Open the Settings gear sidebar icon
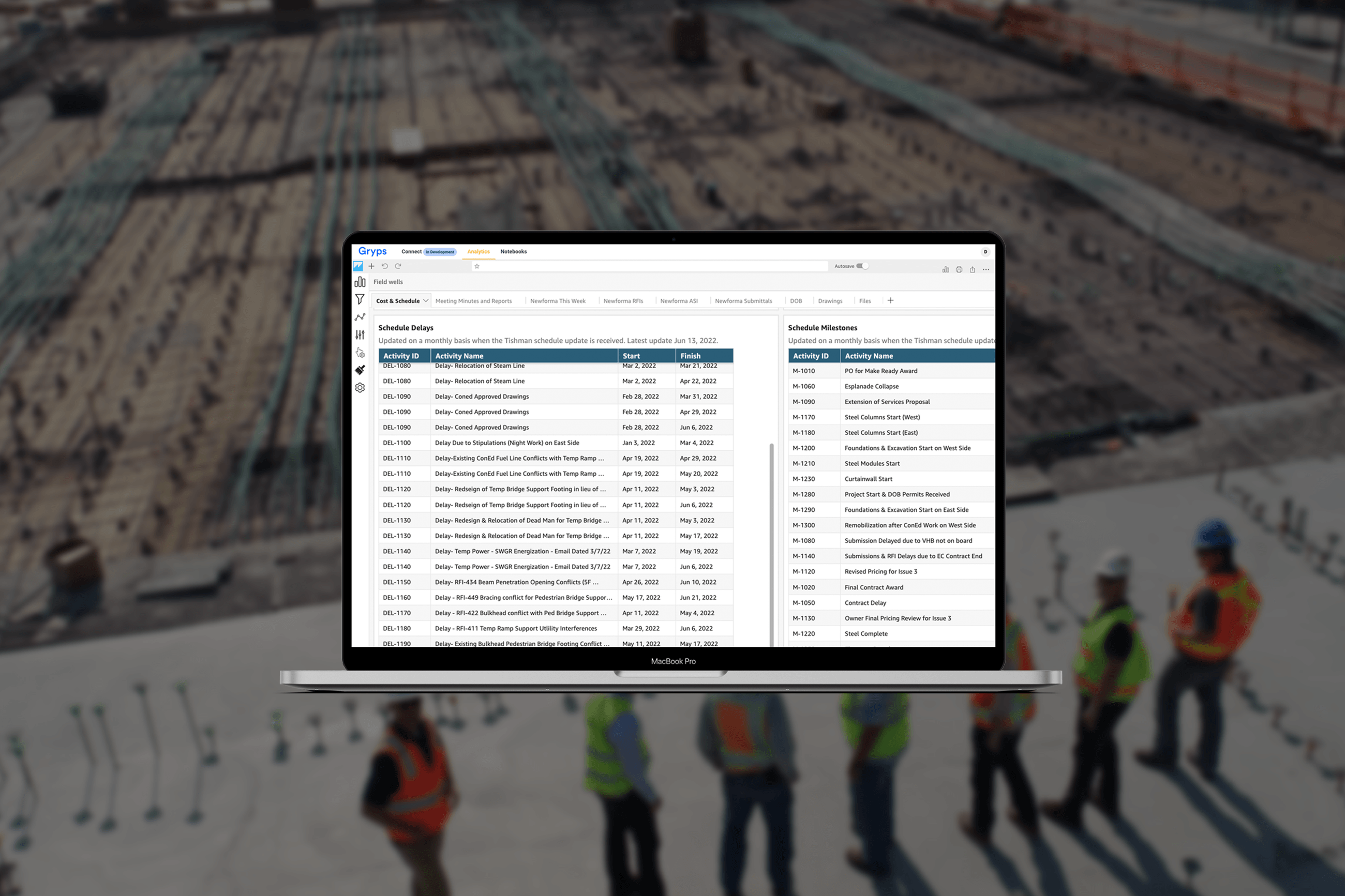This screenshot has height=896, width=1345. click(x=360, y=387)
